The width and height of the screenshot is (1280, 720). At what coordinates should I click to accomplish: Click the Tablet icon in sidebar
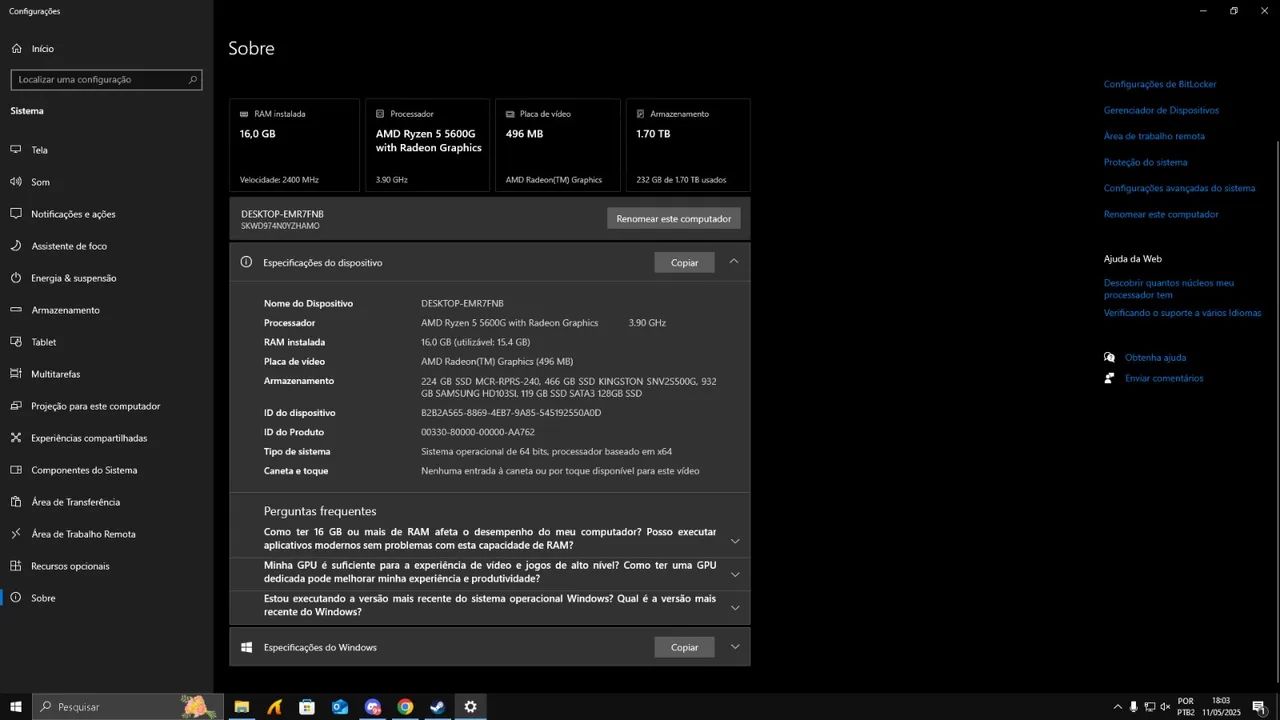pos(16,342)
